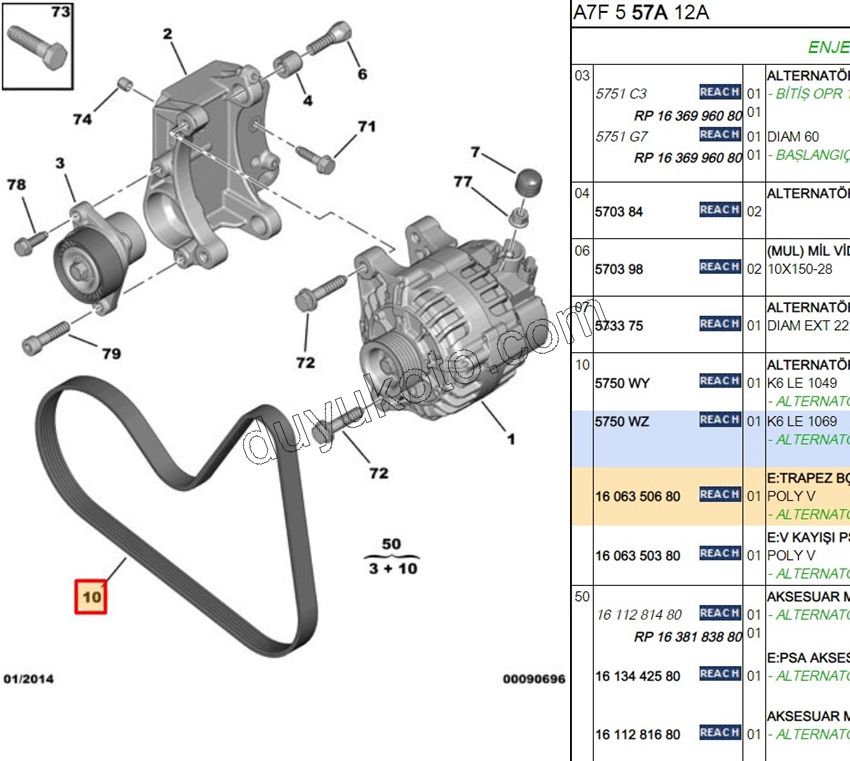Viewport: 850px width, 761px height.
Task: Click the REACH icon next to part 5751 C3
Action: (x=718, y=92)
